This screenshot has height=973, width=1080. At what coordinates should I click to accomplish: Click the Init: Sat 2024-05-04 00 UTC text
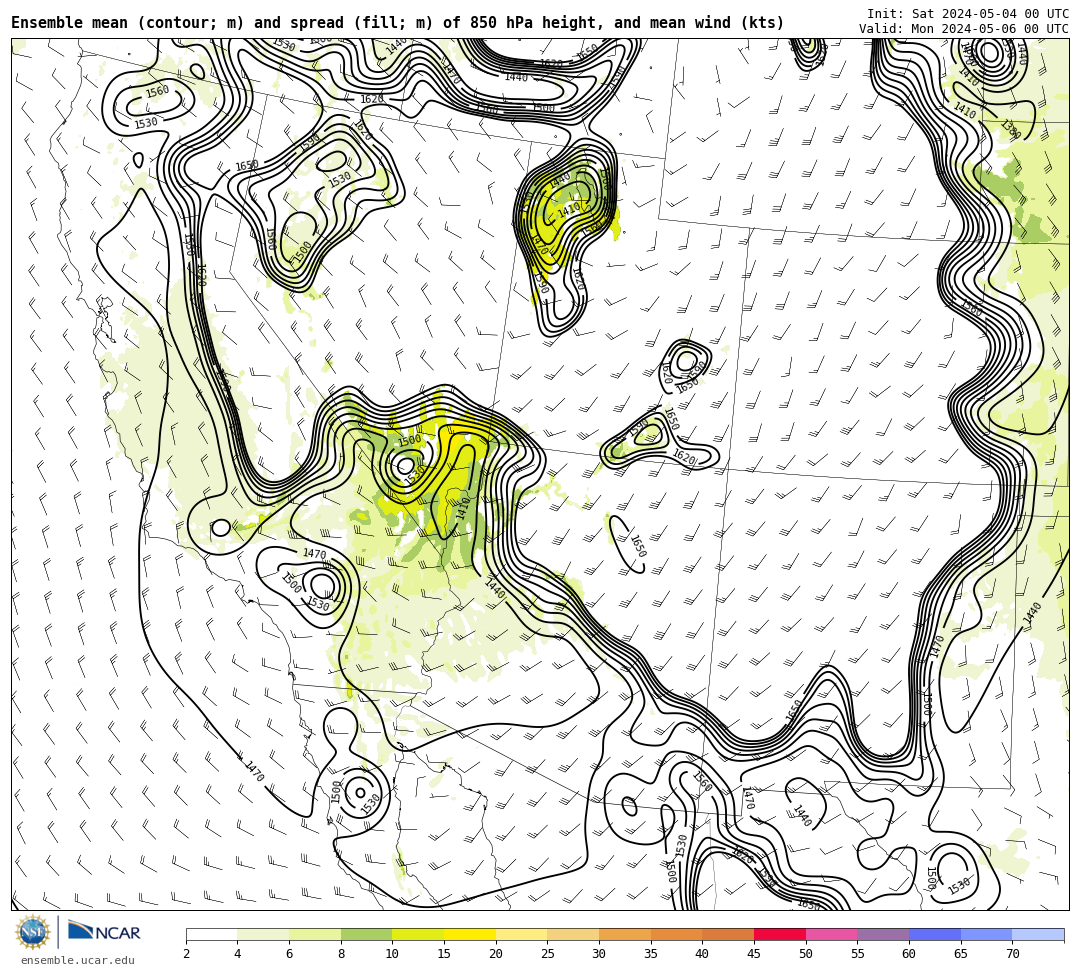tap(968, 14)
